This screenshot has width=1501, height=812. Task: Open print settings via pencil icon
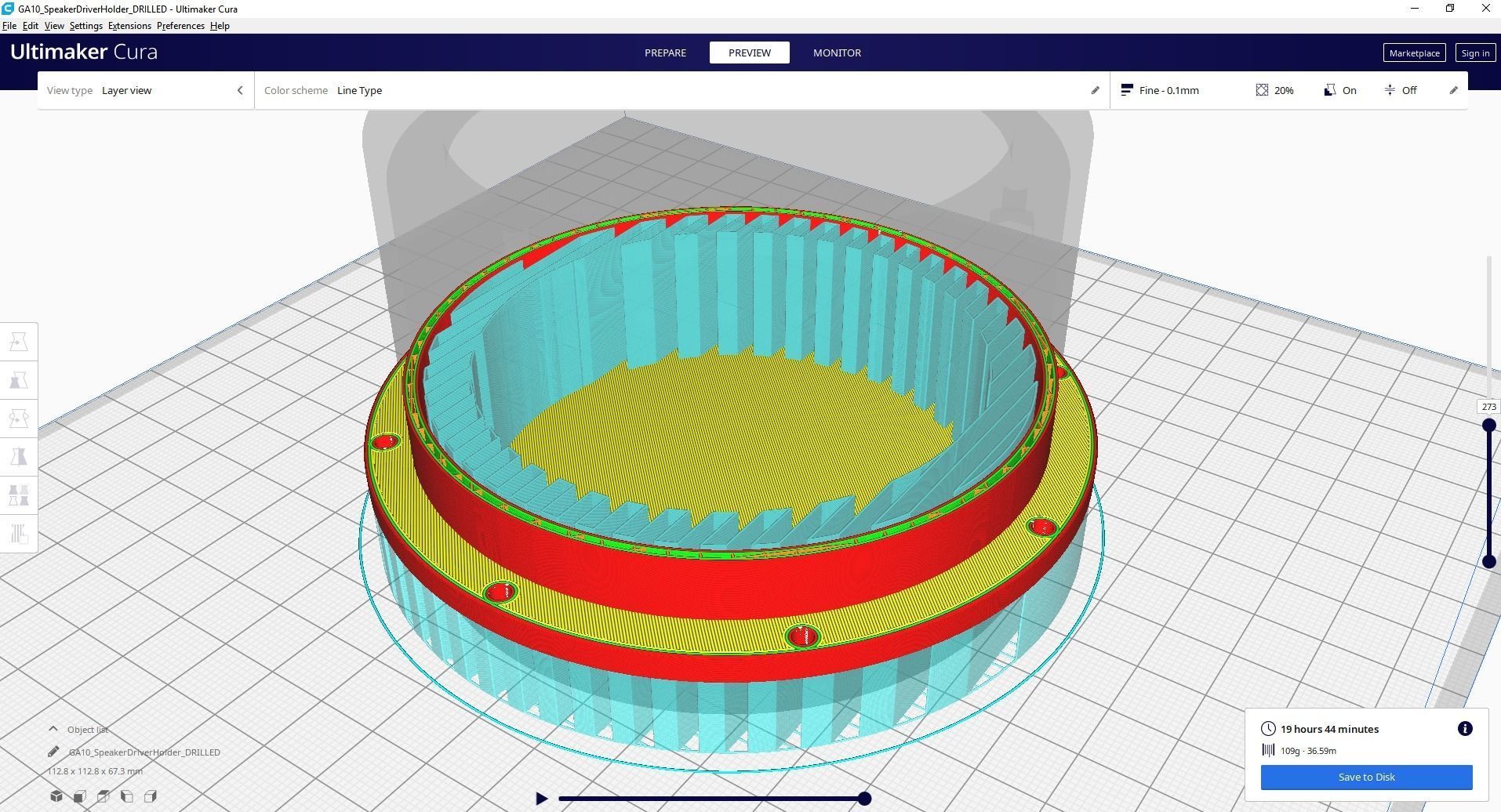pyautogui.click(x=1453, y=90)
